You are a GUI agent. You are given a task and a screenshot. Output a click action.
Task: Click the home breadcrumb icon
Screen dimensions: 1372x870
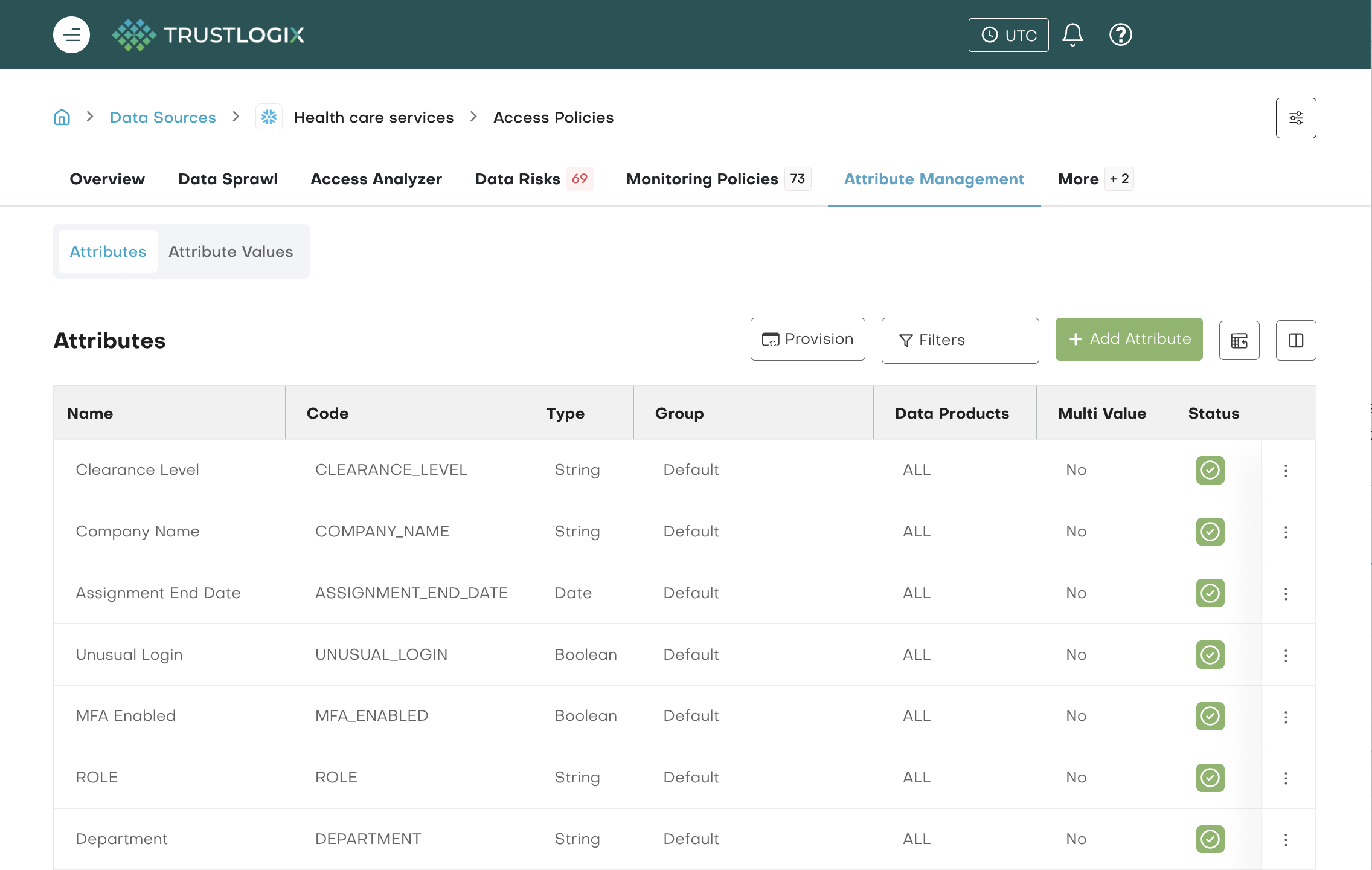pyautogui.click(x=62, y=117)
